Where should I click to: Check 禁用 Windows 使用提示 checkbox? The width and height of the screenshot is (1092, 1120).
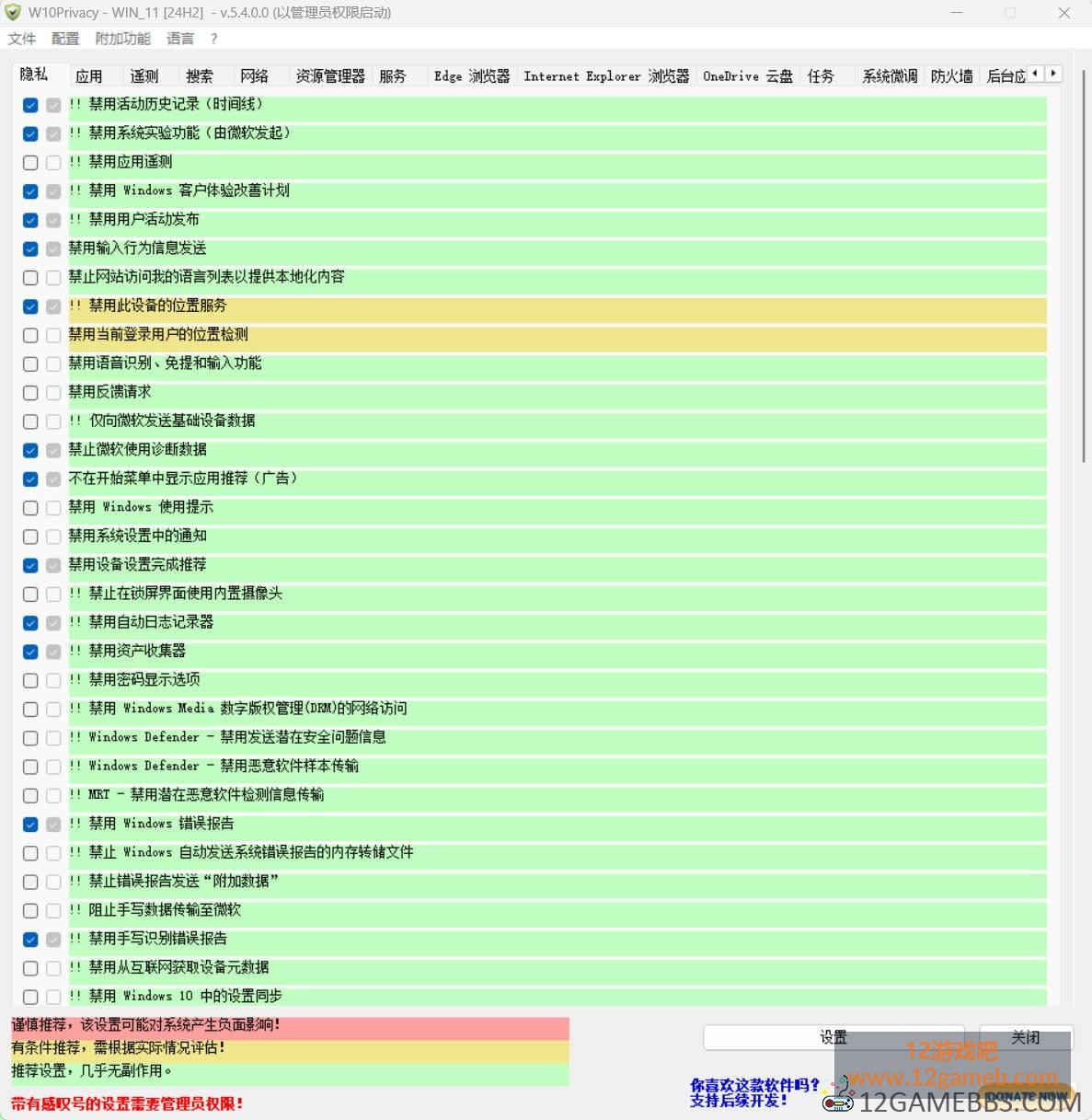point(30,508)
